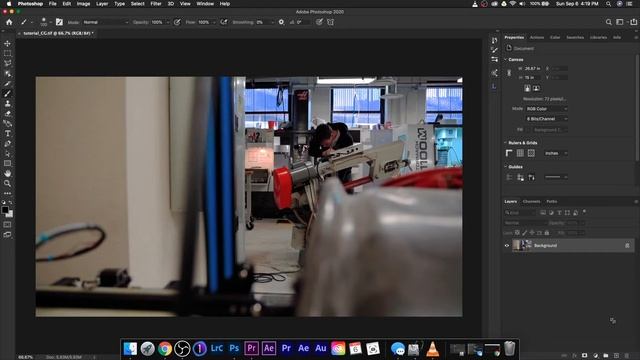Collapse the Canvas section
Screen dimensions: 640x360
[x=505, y=60]
